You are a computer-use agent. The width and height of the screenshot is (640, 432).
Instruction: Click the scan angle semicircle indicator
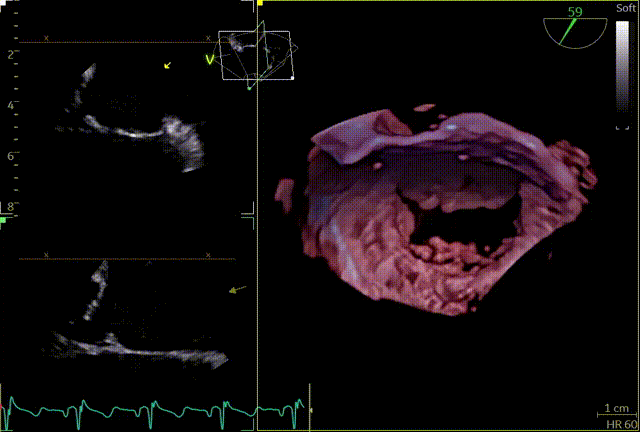574,32
